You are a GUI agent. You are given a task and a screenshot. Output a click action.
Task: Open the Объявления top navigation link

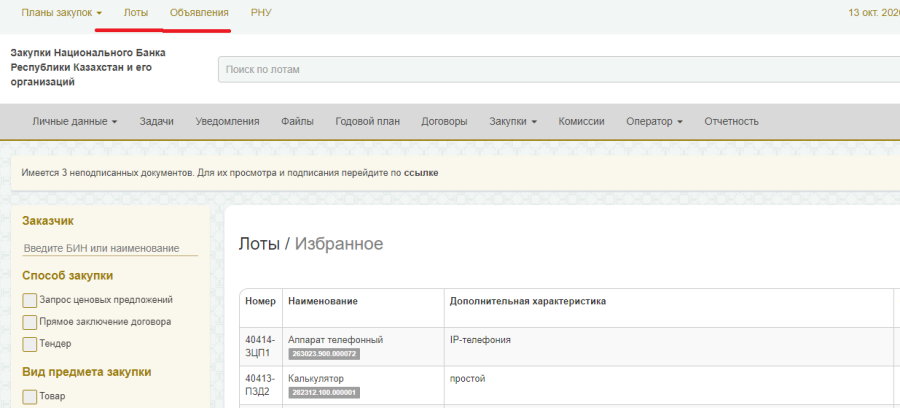(x=199, y=13)
